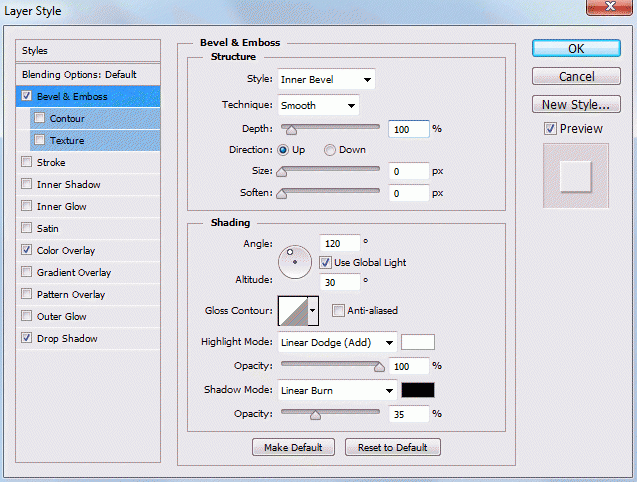
Task: Click the Shadow Opacity value field
Action: pyautogui.click(x=409, y=414)
